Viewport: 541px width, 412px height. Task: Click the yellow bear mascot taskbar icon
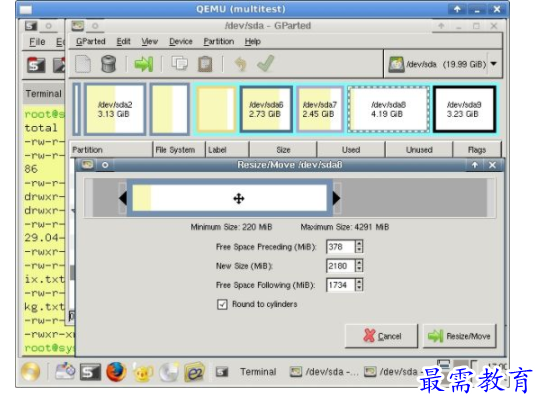point(143,372)
